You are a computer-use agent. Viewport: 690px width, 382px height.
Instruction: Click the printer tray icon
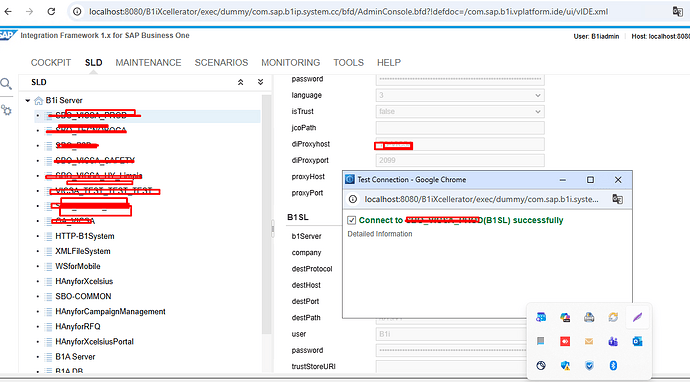[x=589, y=317]
